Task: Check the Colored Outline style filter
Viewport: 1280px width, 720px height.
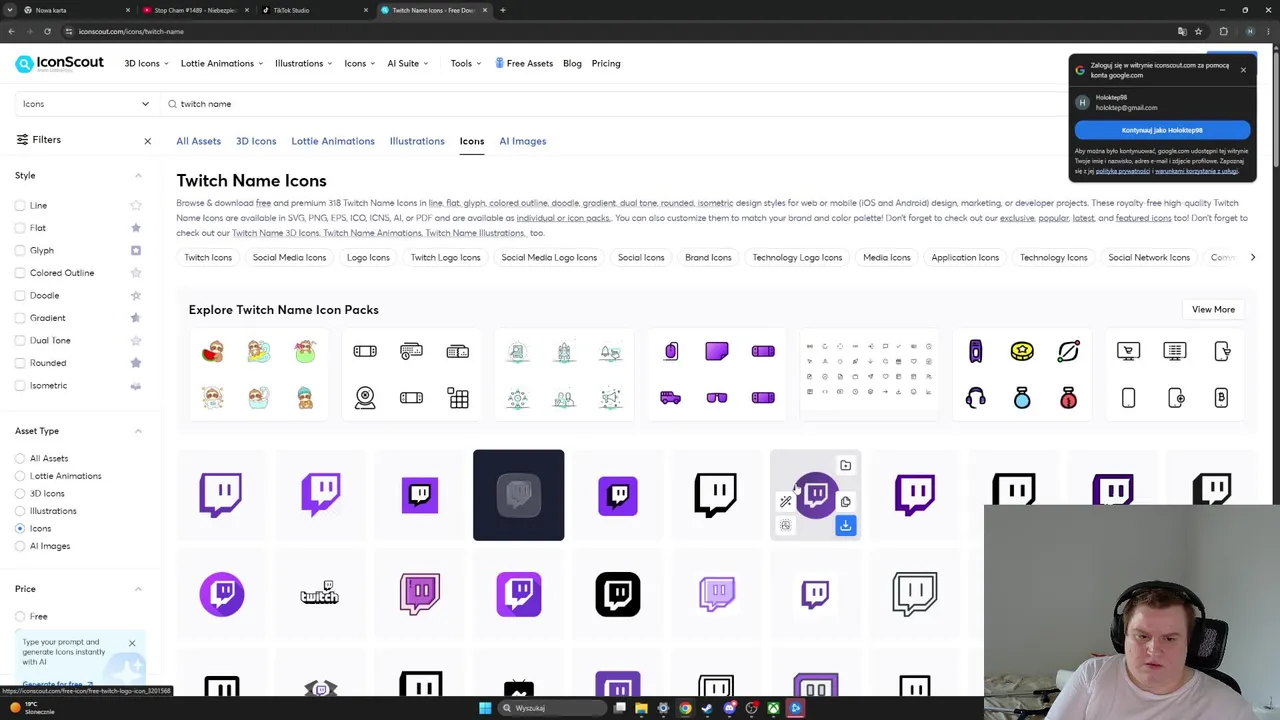Action: click(20, 273)
